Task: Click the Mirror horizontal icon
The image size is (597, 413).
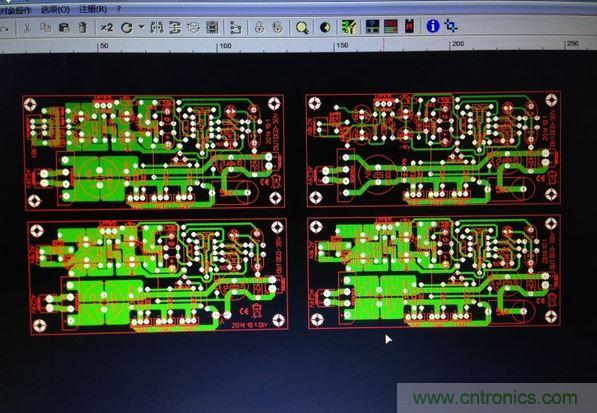Action: [x=156, y=27]
